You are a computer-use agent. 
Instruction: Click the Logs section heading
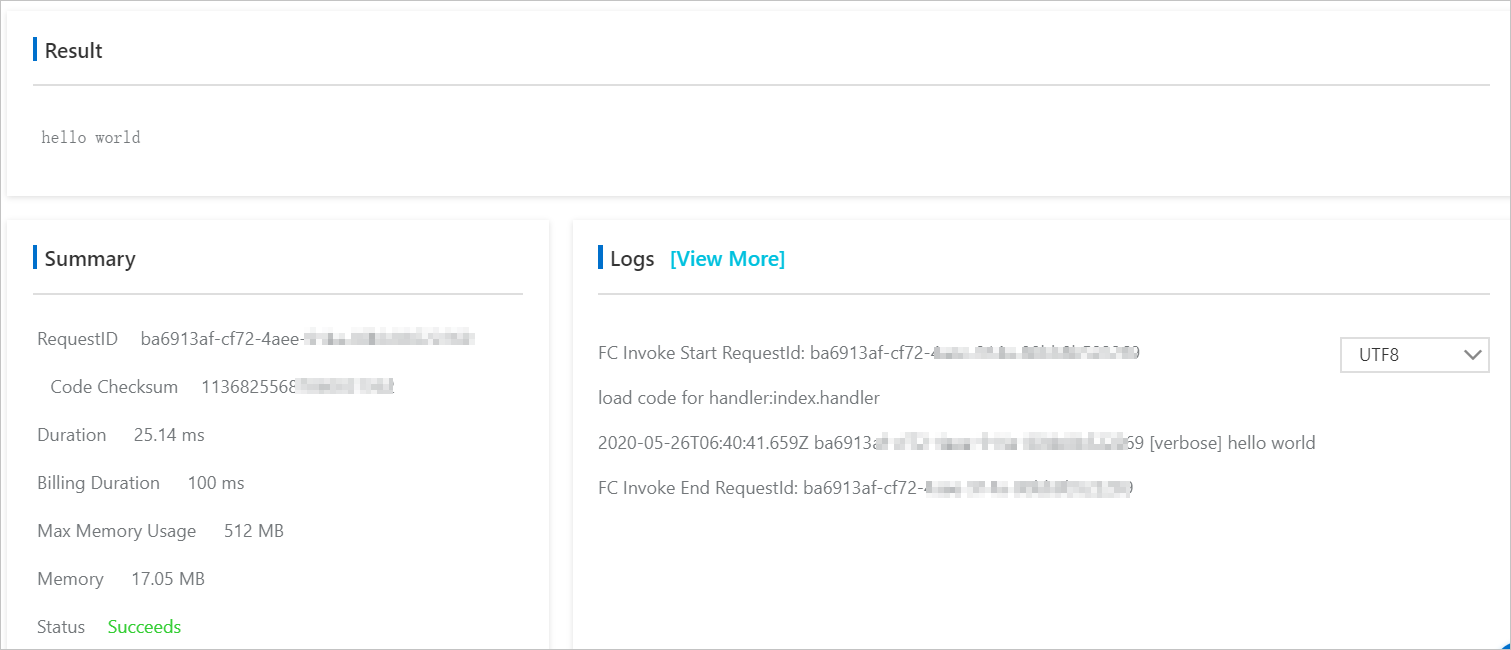[x=632, y=259]
